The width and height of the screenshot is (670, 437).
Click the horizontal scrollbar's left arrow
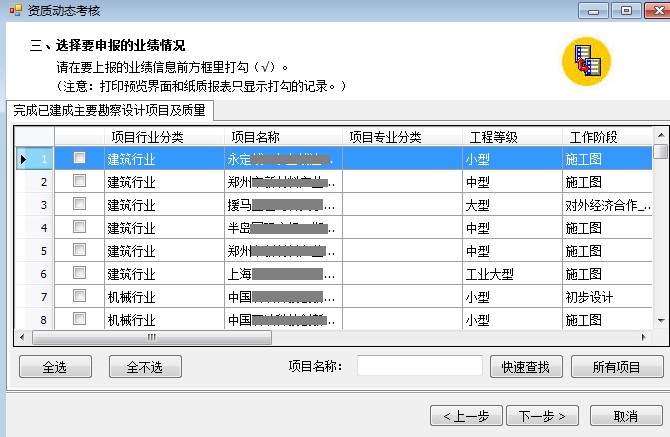point(23,337)
